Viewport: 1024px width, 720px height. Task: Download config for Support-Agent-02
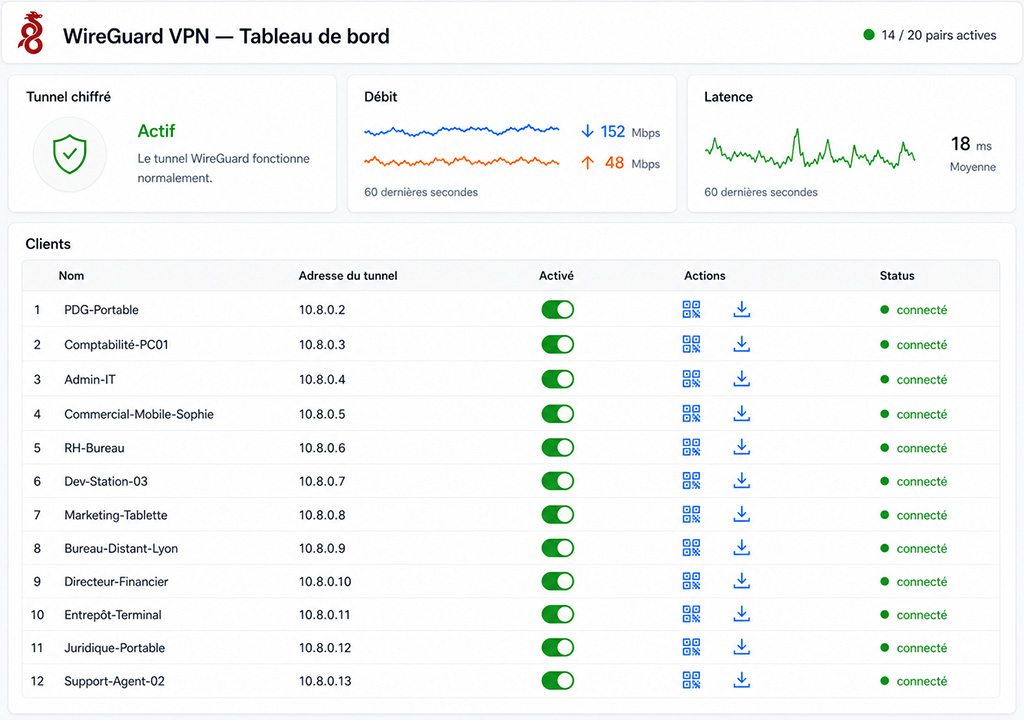click(741, 680)
